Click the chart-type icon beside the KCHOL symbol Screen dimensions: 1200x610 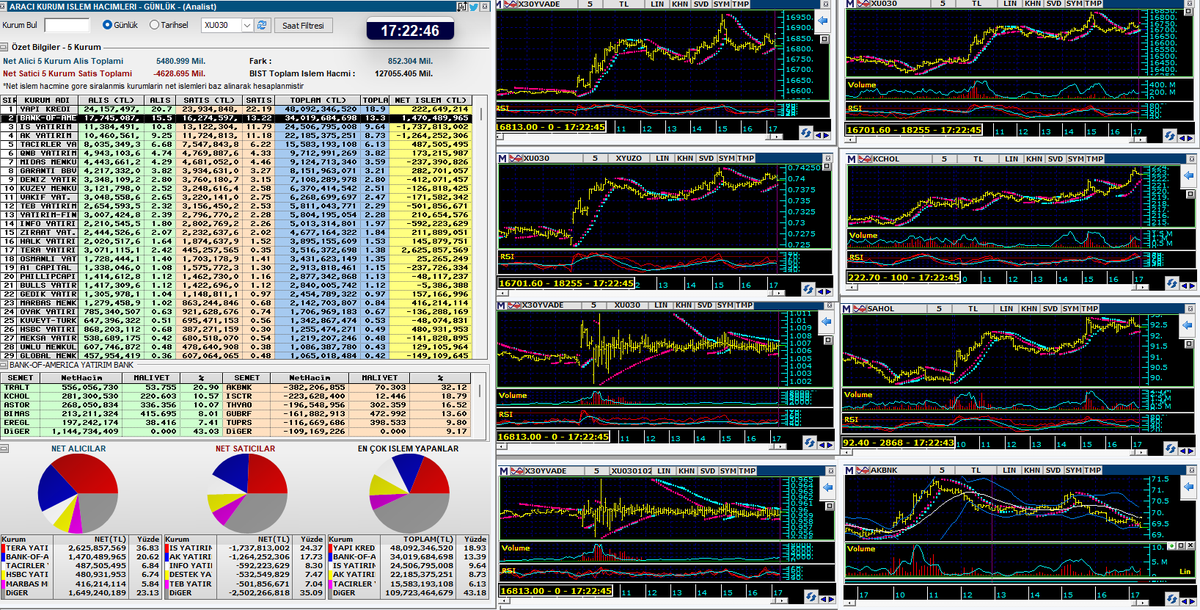click(x=864, y=159)
